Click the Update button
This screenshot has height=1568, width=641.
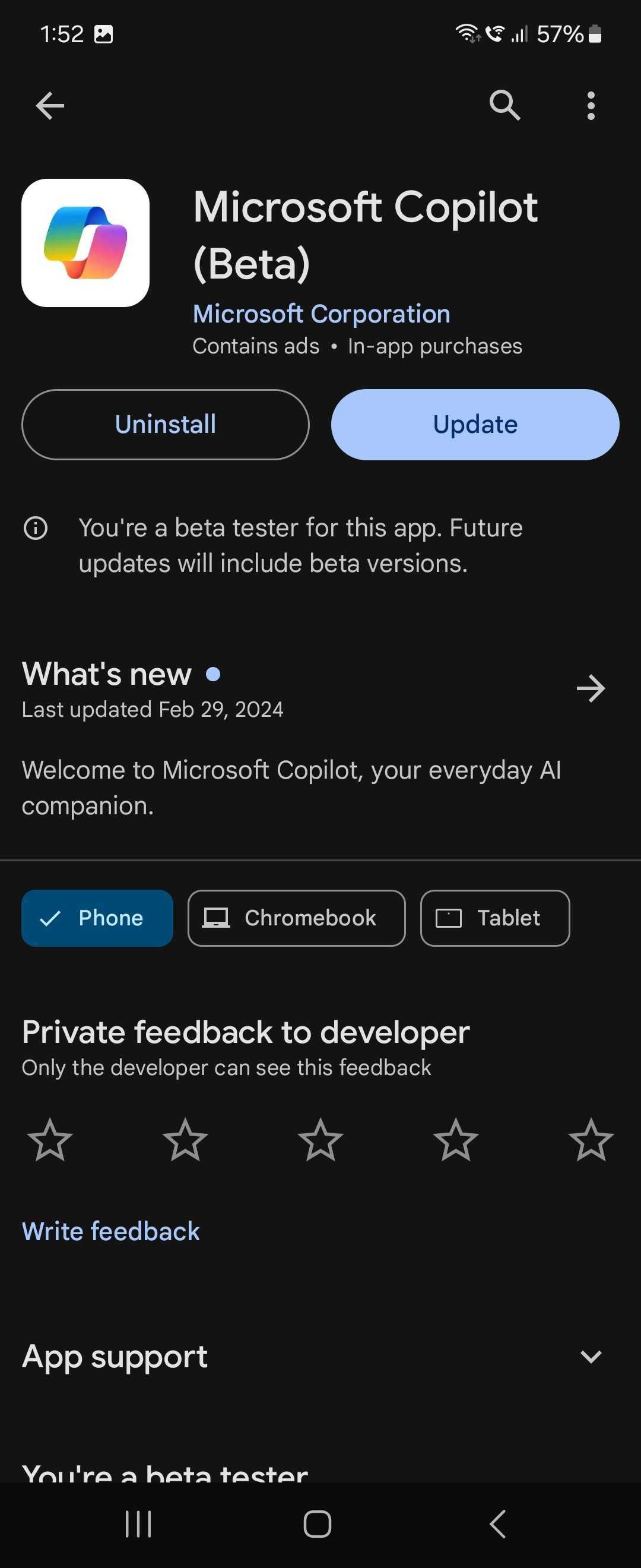[x=475, y=424]
